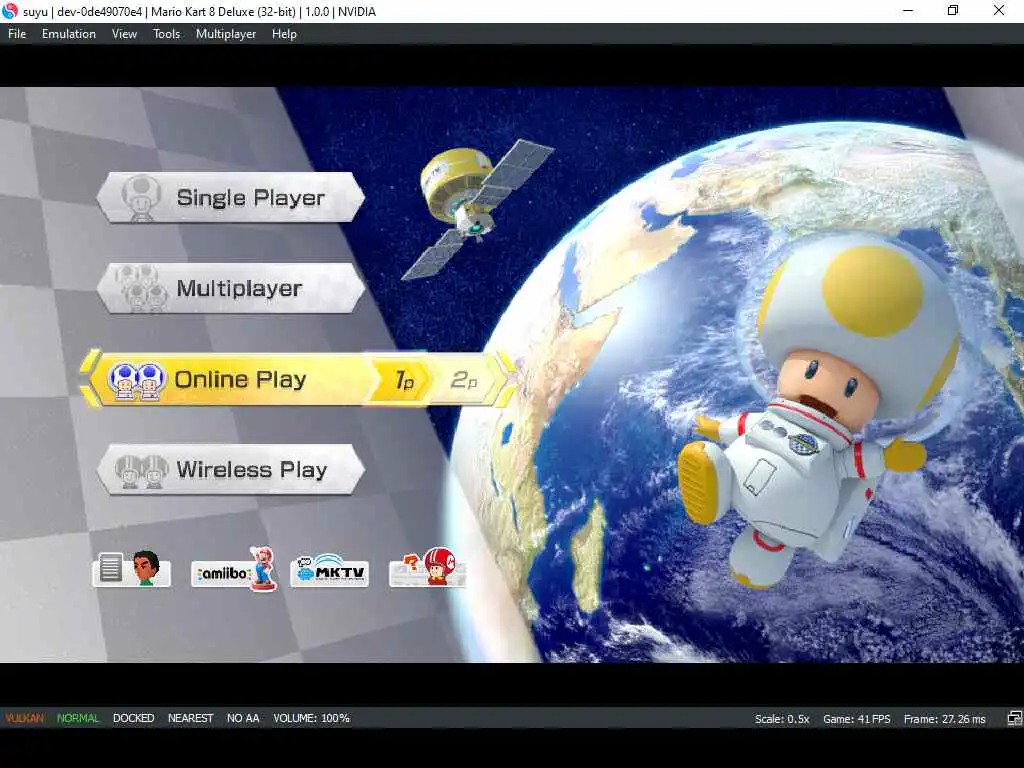
Task: Click the Toad icon on Single Player
Action: tap(141, 197)
